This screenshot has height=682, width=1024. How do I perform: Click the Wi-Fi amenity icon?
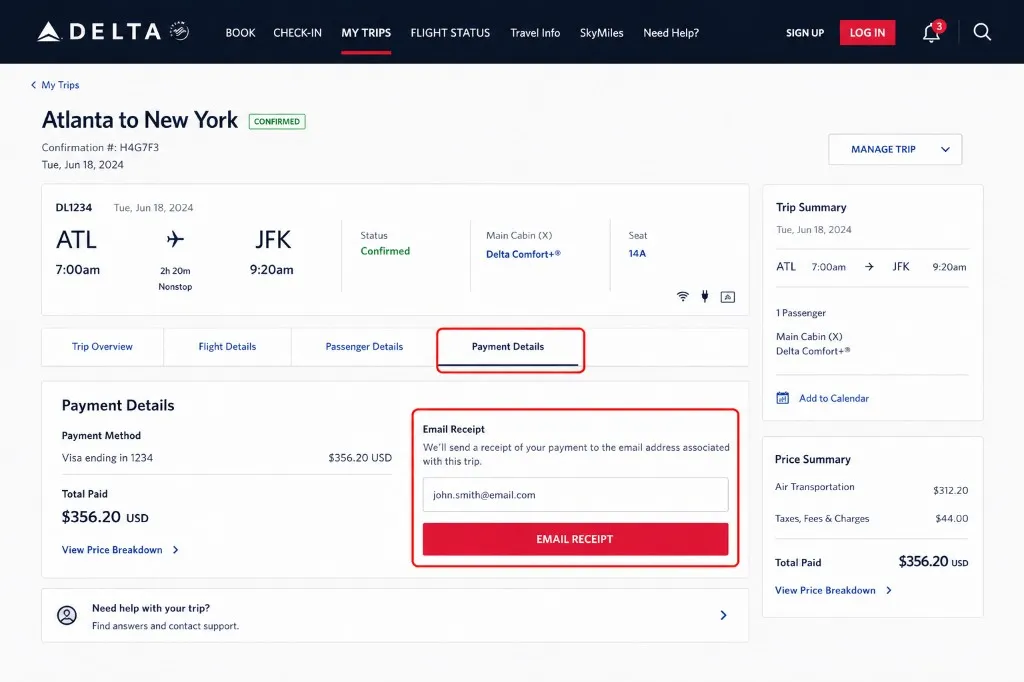click(682, 297)
